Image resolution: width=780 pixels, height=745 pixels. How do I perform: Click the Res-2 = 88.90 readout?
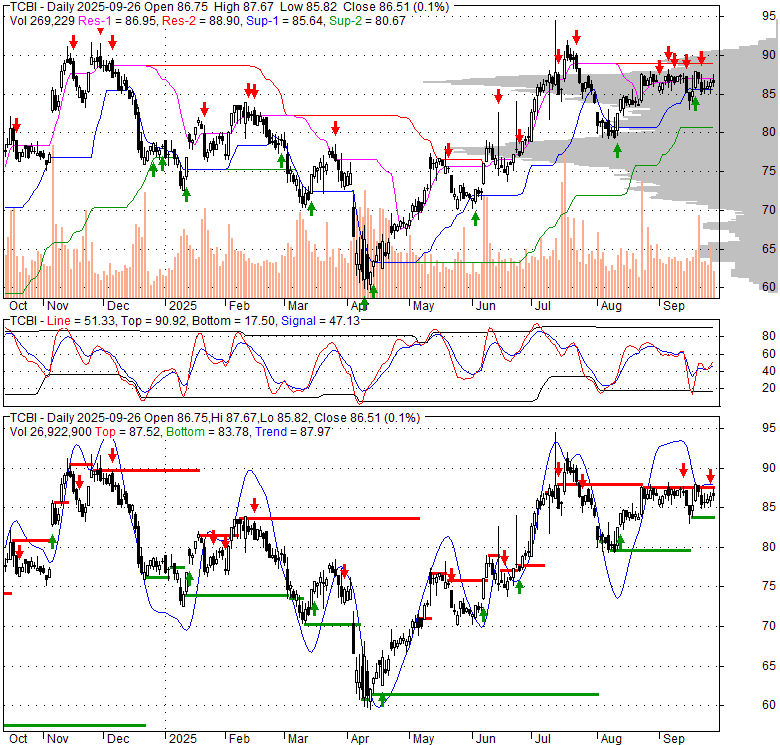coord(201,21)
